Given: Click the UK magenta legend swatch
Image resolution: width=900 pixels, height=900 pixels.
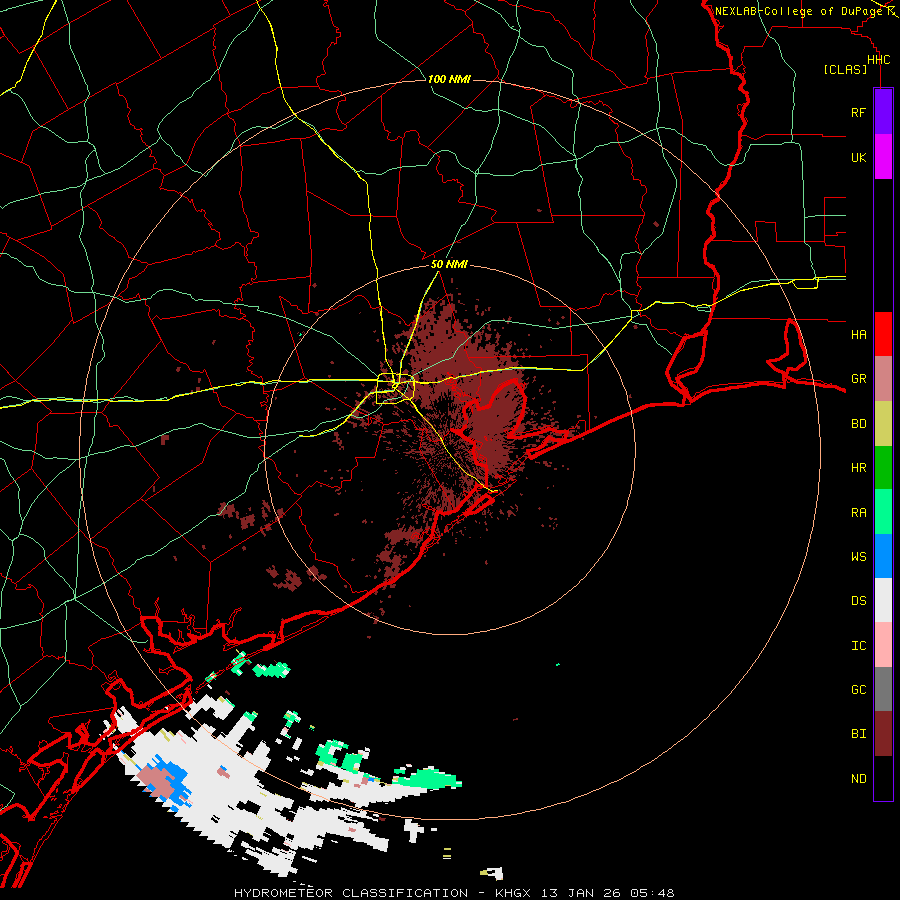Looking at the screenshot, I should coord(883,157).
